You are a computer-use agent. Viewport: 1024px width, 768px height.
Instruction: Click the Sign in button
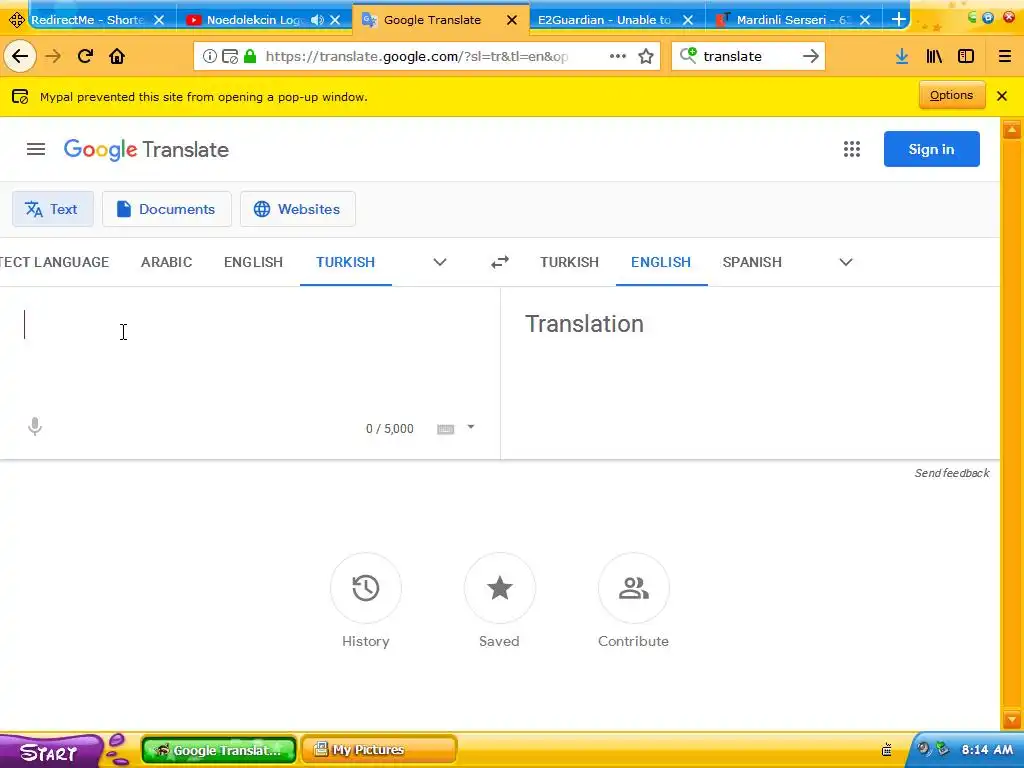click(x=931, y=149)
